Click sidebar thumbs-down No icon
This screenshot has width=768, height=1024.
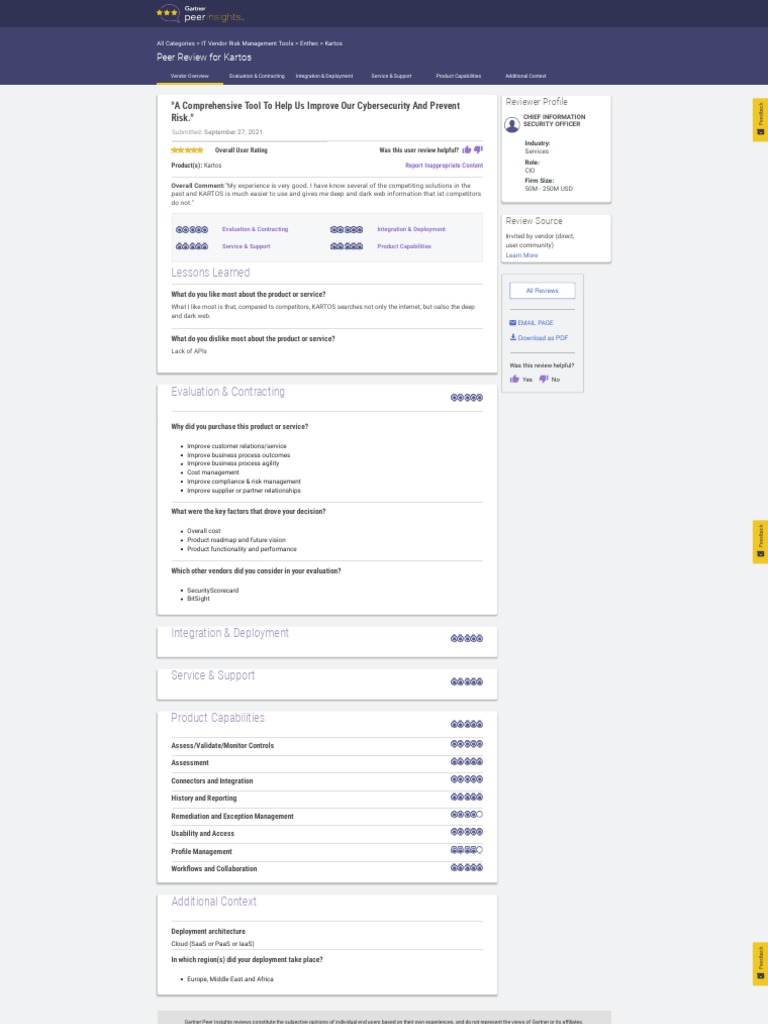point(543,379)
